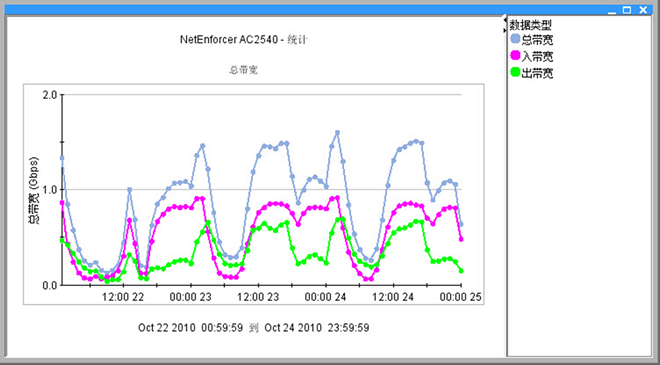
Task: Click the 12:00 22 time axis label
Action: [123, 297]
